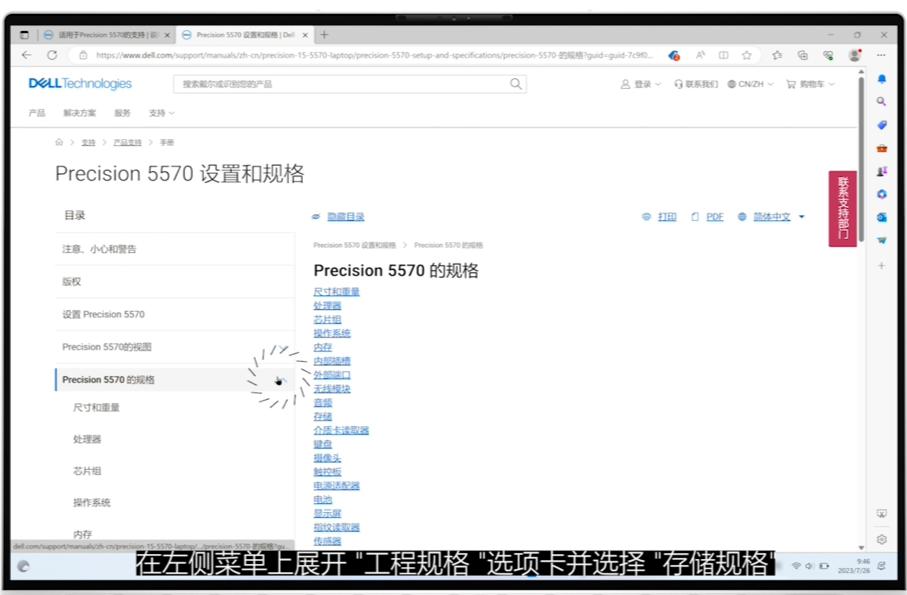Expand the 支持 navigation dropdown

pyautogui.click(x=158, y=113)
